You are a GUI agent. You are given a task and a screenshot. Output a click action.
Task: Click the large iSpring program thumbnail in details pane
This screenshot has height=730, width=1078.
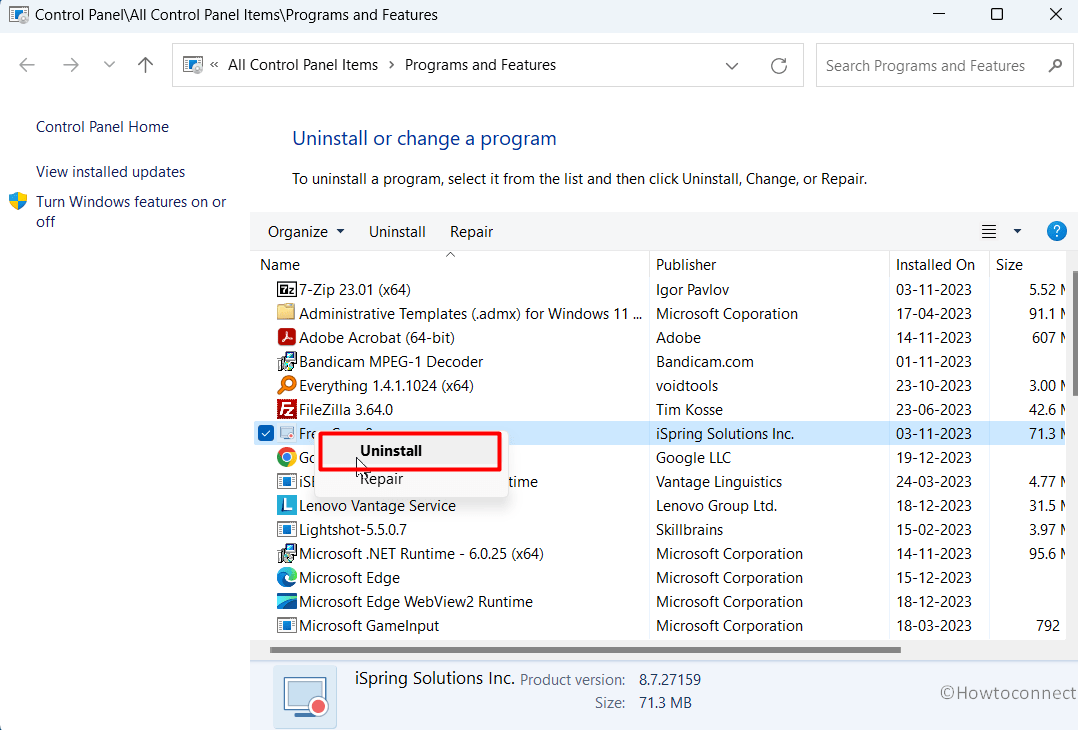point(305,697)
